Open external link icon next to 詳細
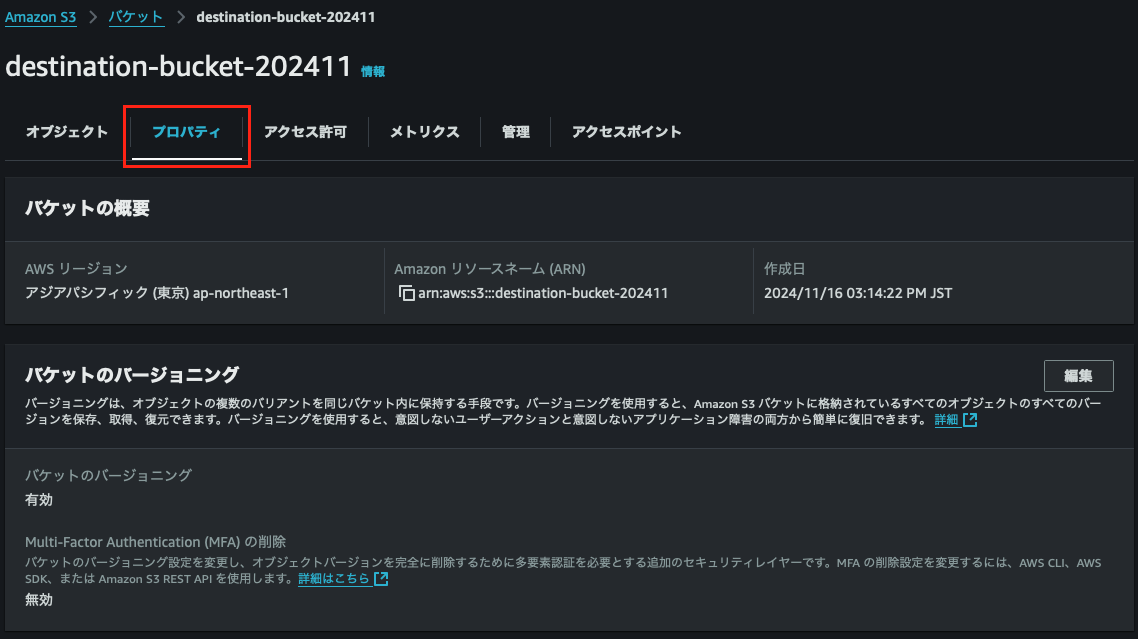 [x=970, y=420]
